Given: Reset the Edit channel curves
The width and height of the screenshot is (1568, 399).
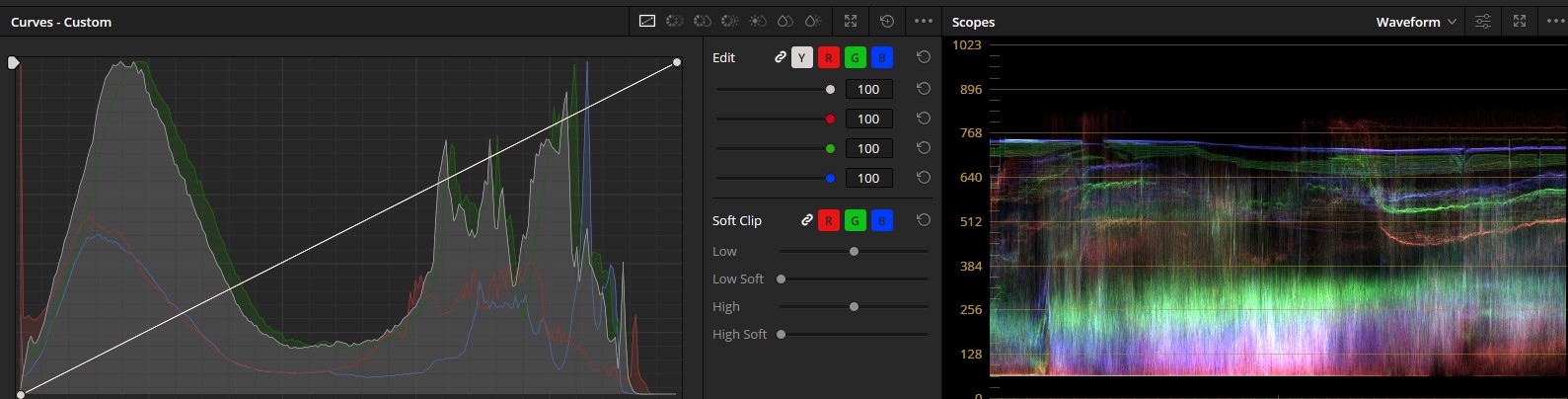Looking at the screenshot, I should [924, 57].
